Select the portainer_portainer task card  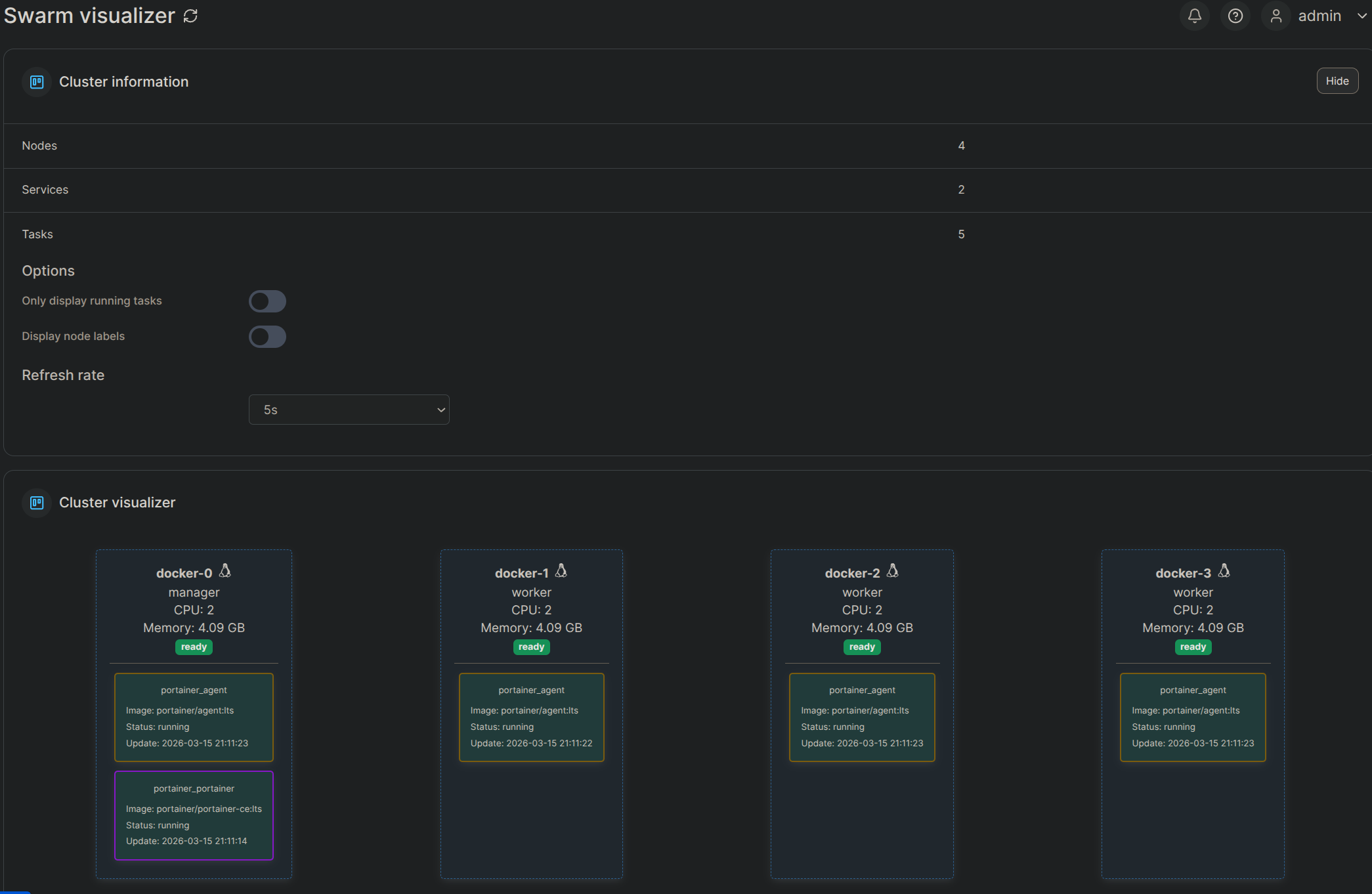pyautogui.click(x=194, y=815)
